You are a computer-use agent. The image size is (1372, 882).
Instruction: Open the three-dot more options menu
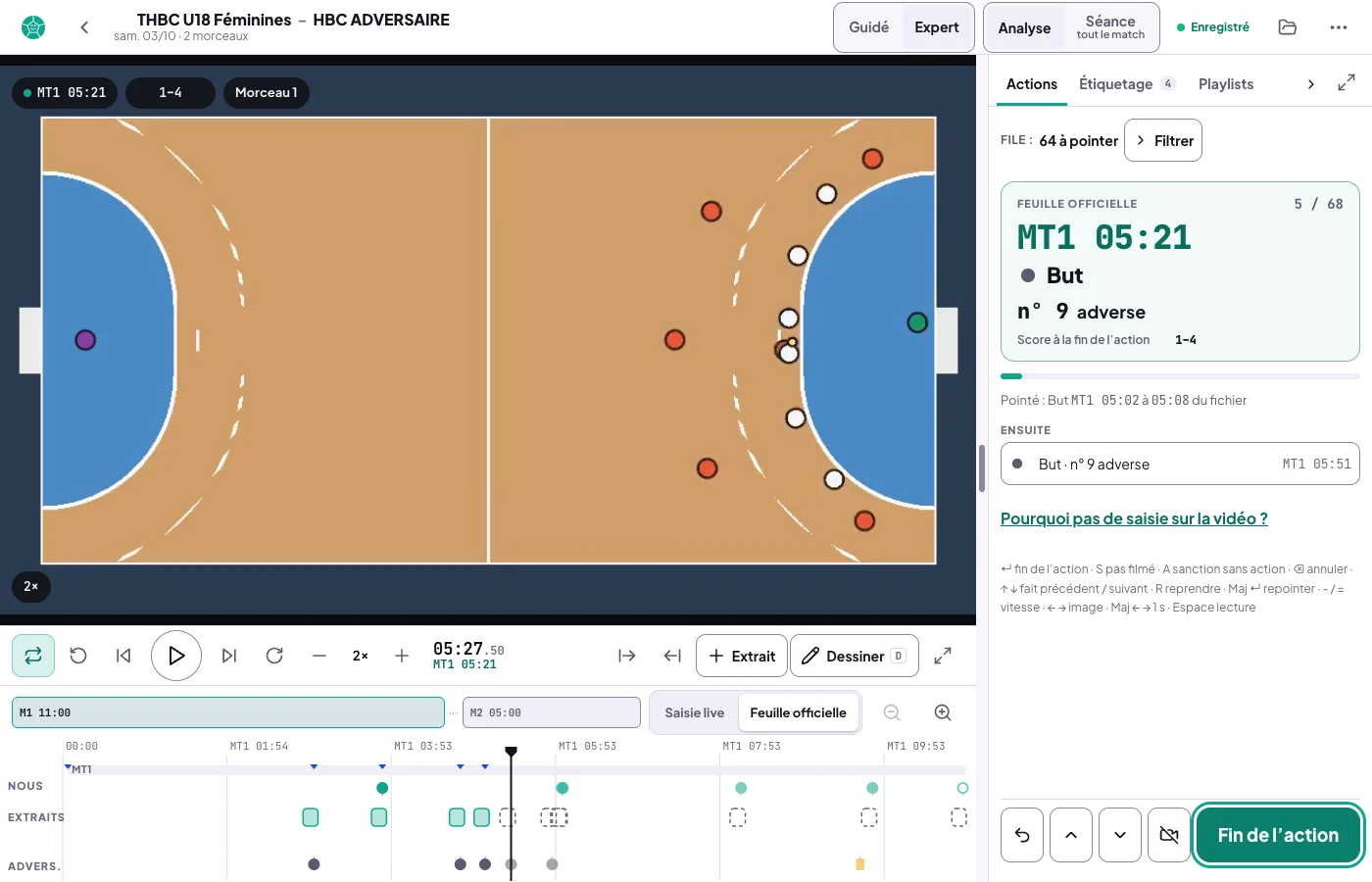[1339, 27]
